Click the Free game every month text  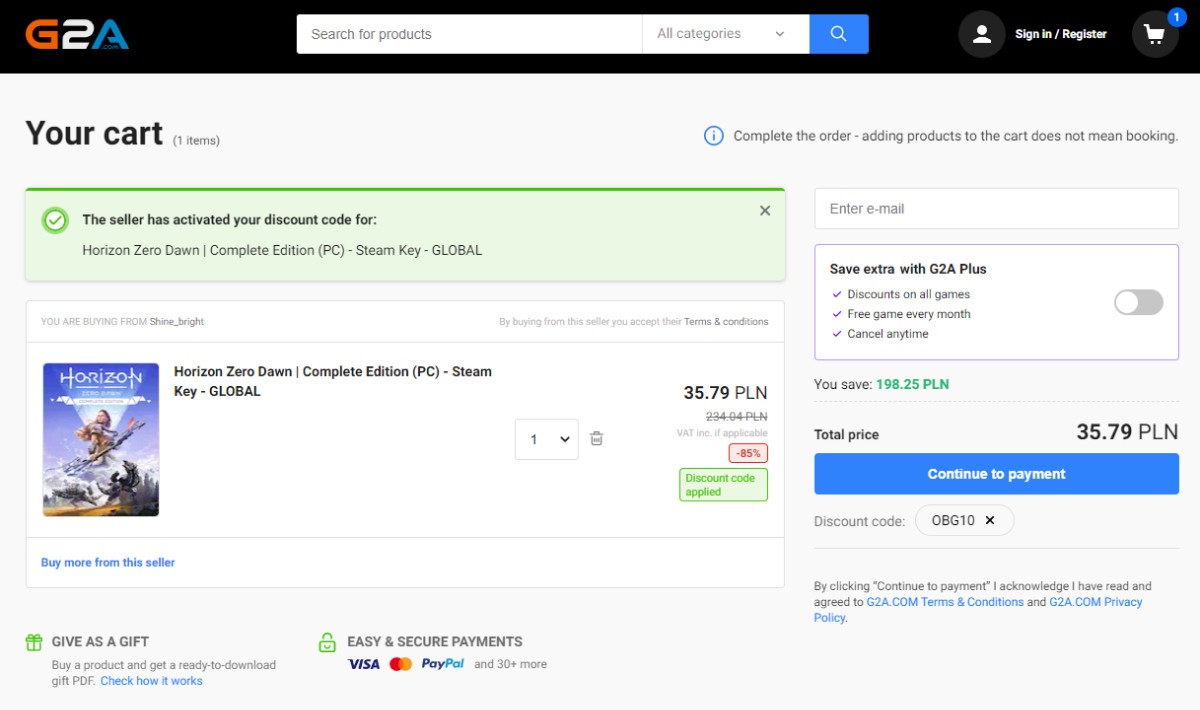(909, 314)
